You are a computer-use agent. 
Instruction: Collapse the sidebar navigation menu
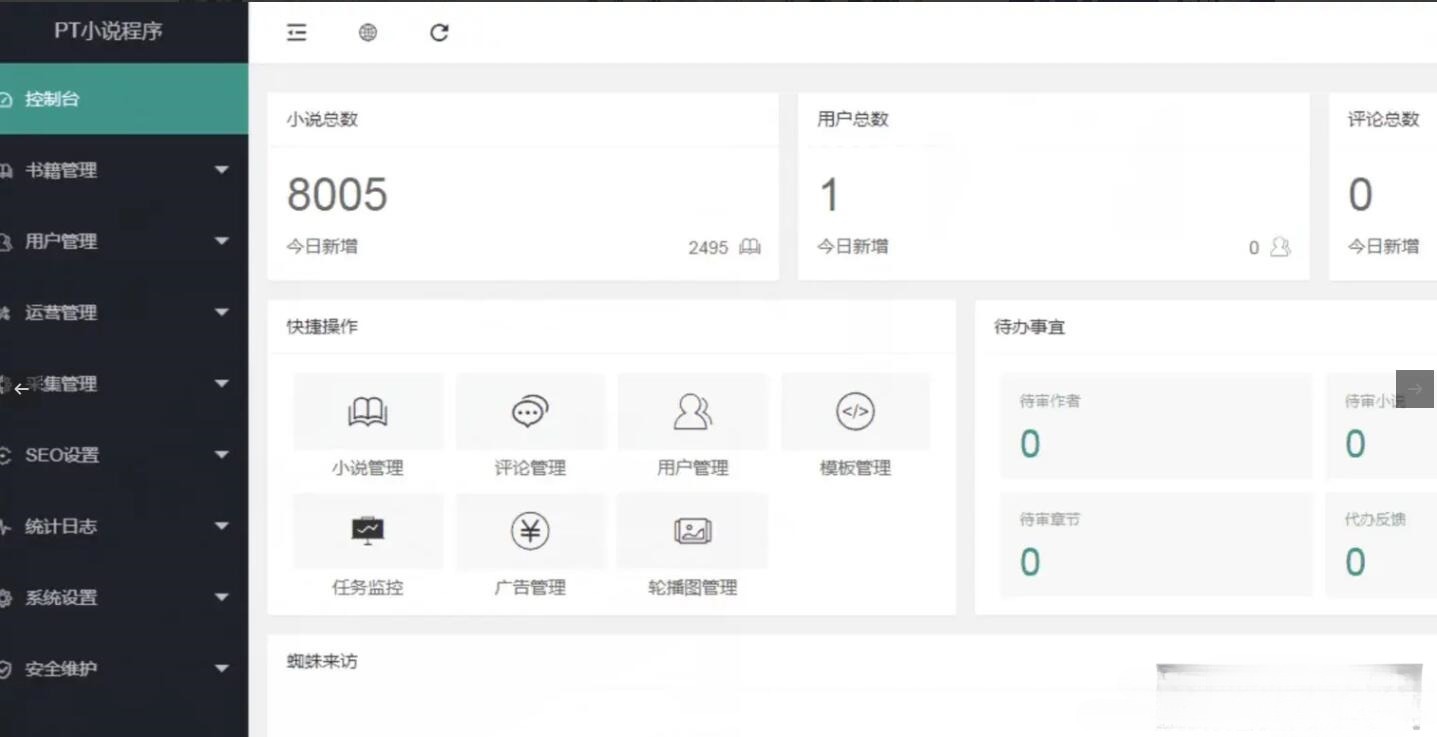tap(296, 32)
